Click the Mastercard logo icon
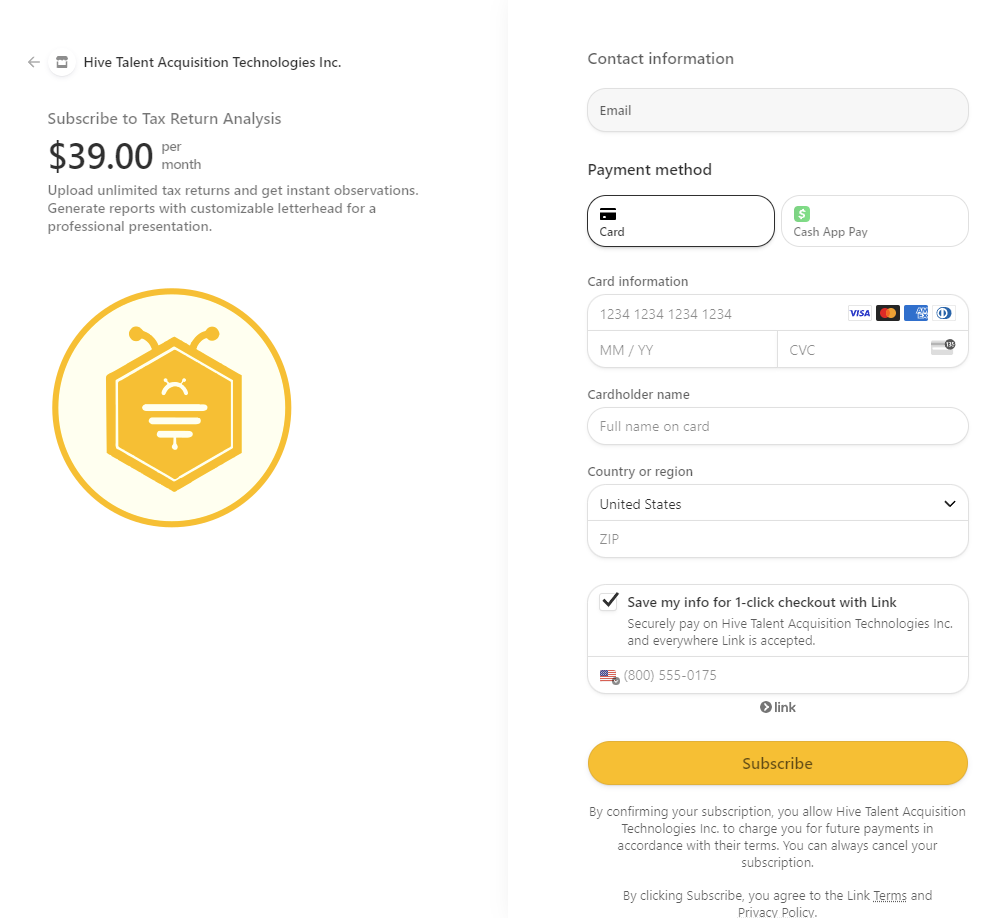The height and width of the screenshot is (918, 997). (x=887, y=313)
